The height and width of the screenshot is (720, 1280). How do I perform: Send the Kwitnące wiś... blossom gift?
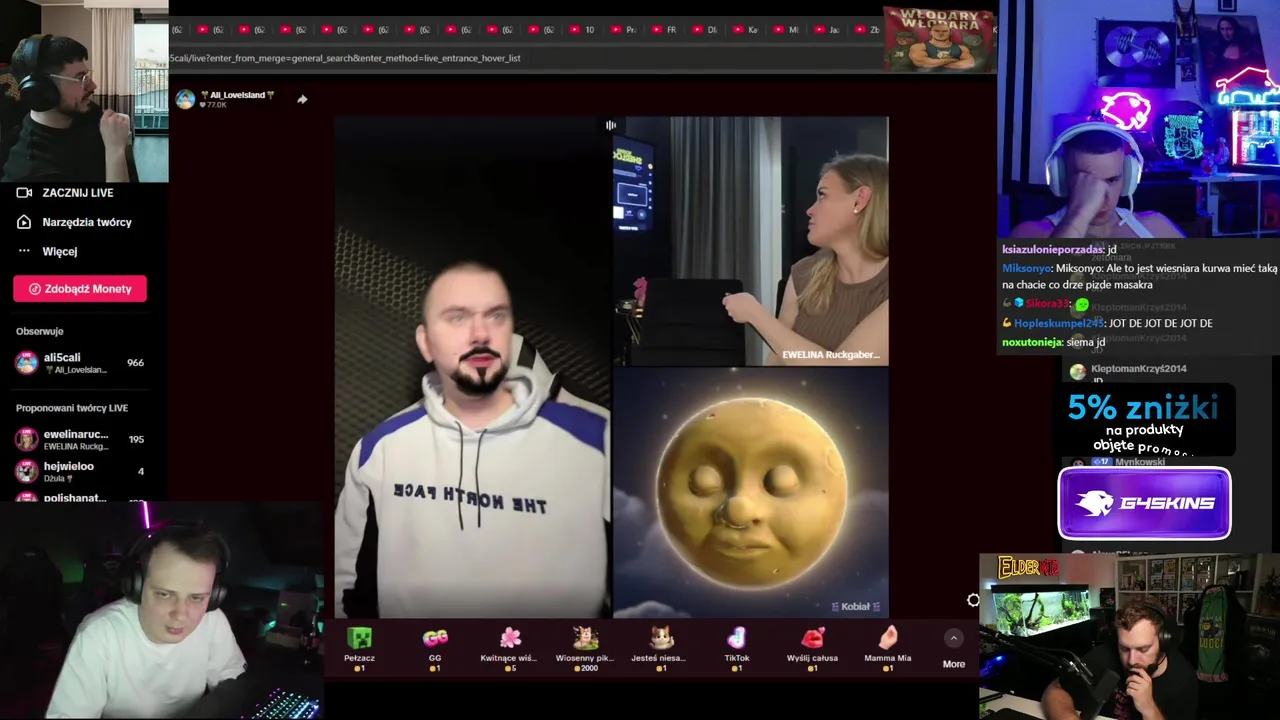510,638
